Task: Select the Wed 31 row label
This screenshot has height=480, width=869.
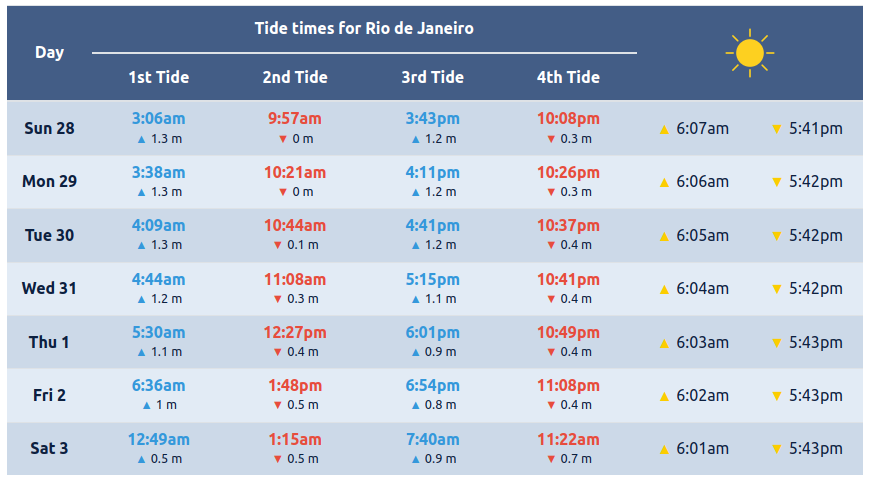Action: (x=49, y=288)
